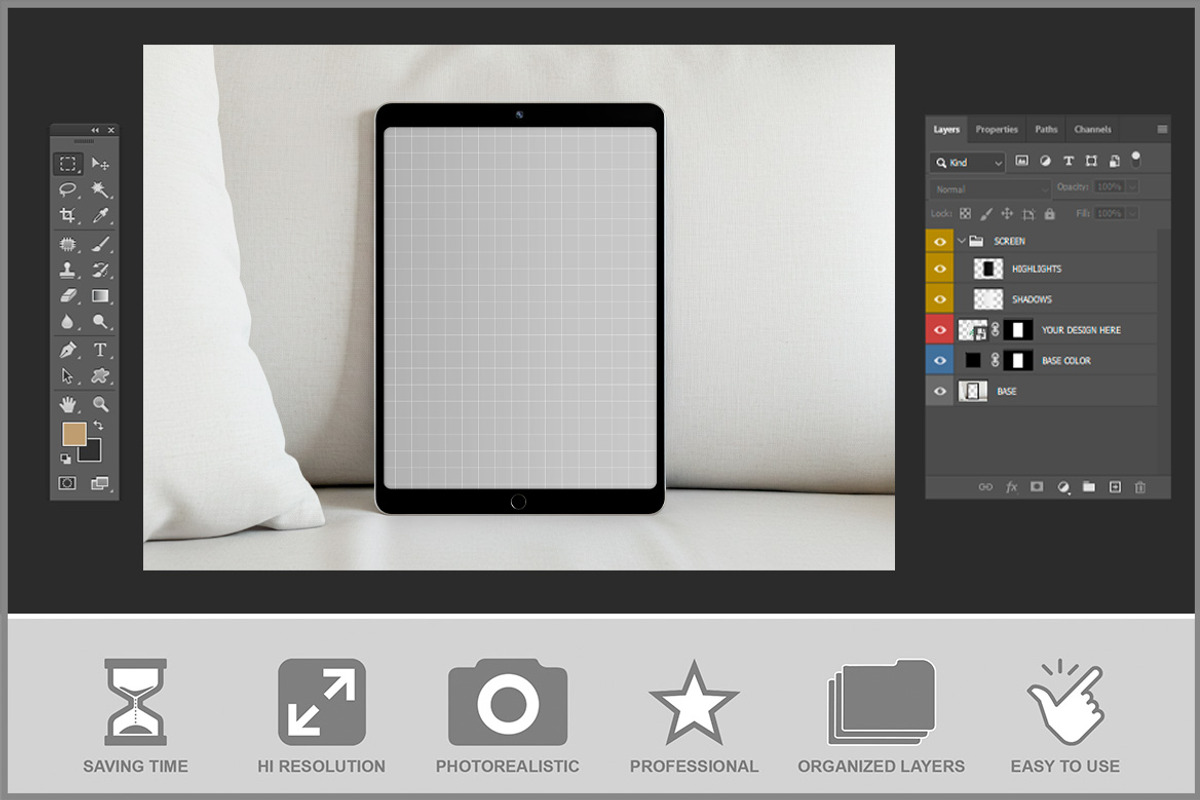Select the History Brush tool
Screen dimensions: 1200x800
(100, 270)
